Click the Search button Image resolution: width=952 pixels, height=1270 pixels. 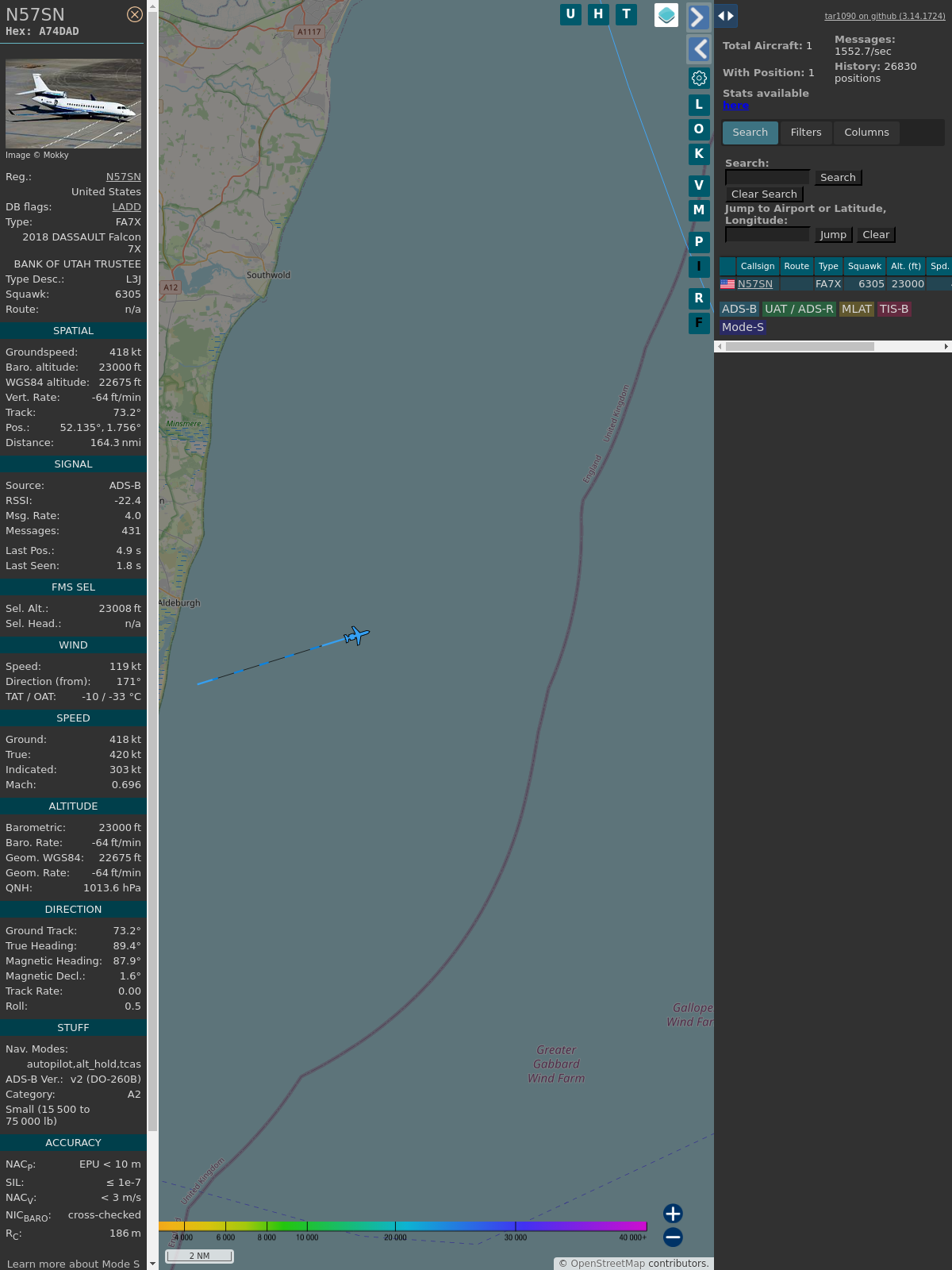click(x=838, y=178)
